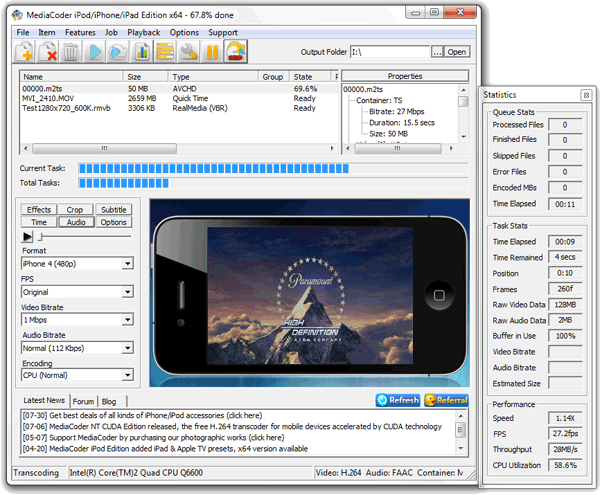Click the Properties panel vertical scrollbar
The width and height of the screenshot is (600, 495).
(x=464, y=113)
